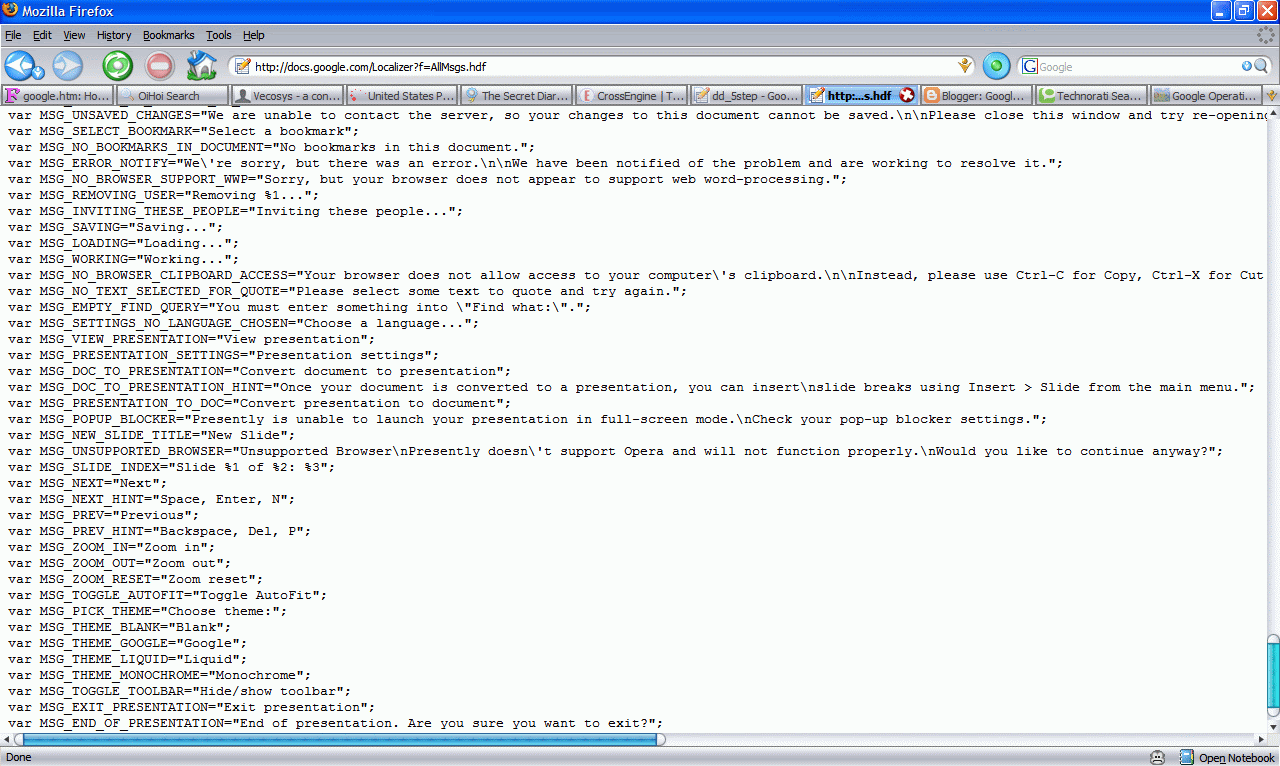The width and height of the screenshot is (1280, 766).
Task: Click the green Go arrow beside the location bar
Action: point(995,66)
